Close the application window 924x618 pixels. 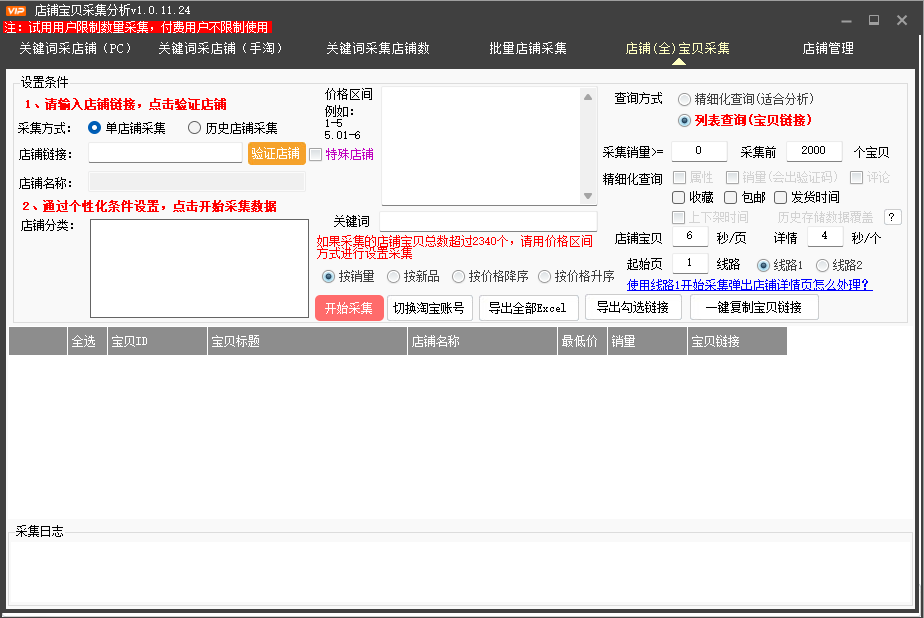click(x=902, y=20)
